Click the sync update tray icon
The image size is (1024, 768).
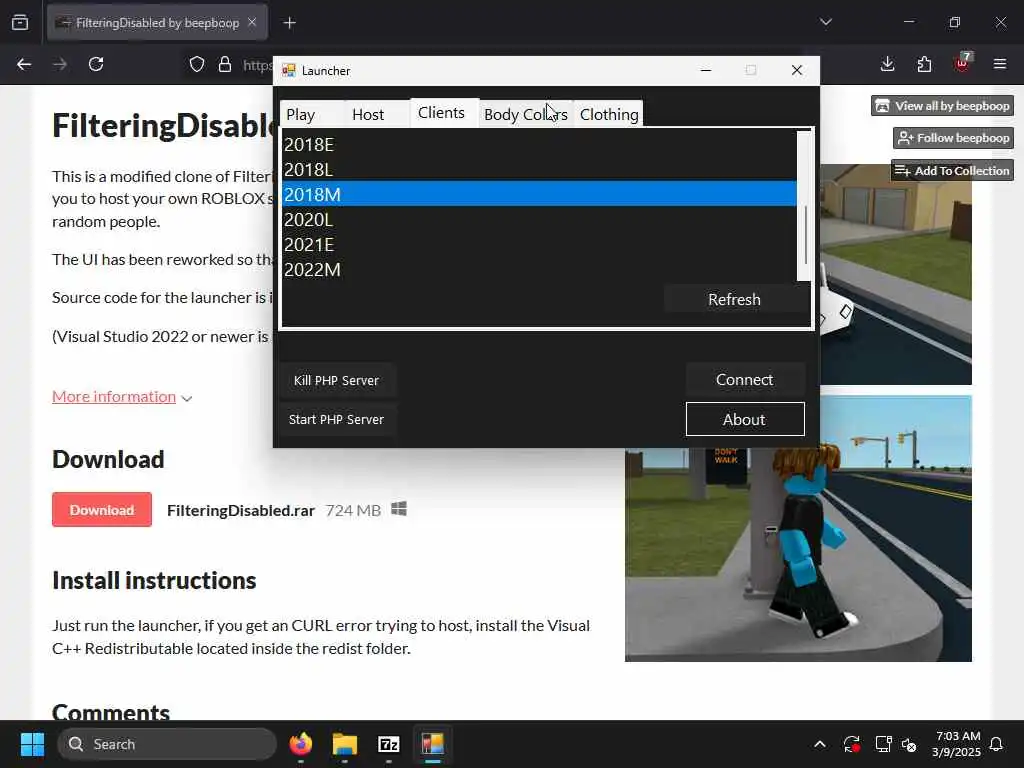click(x=852, y=744)
